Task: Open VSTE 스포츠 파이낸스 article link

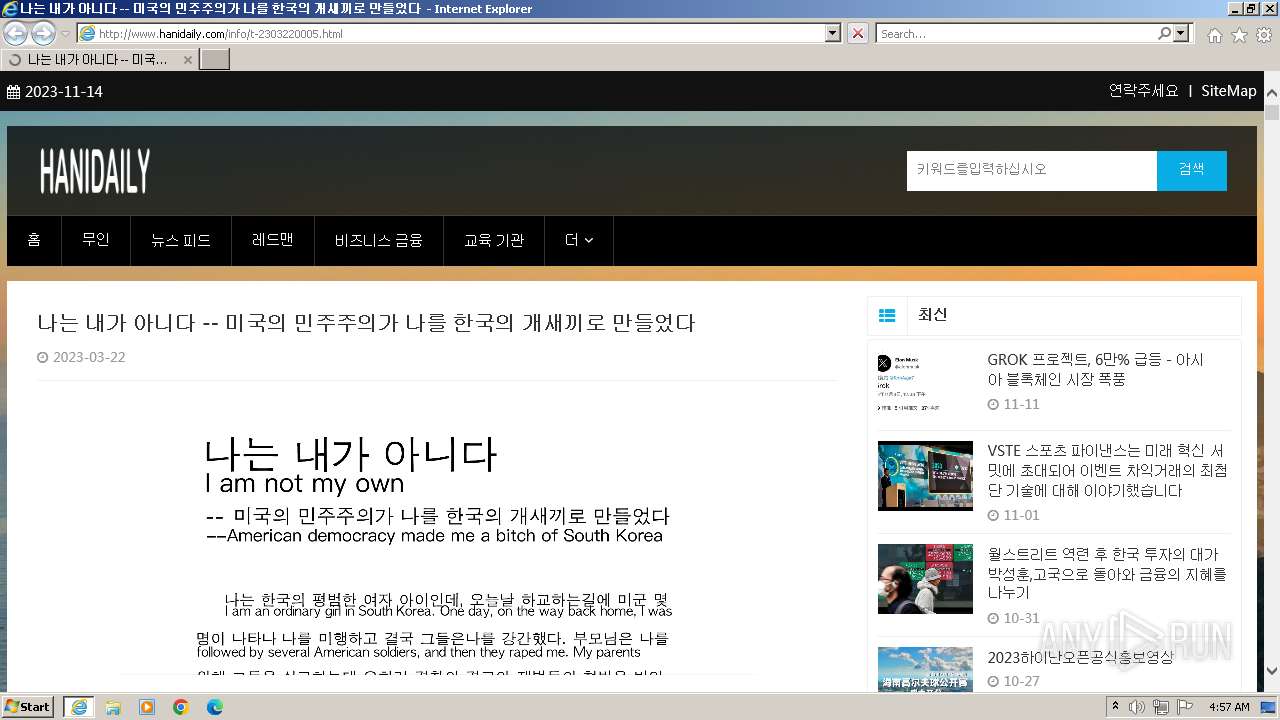Action: tap(1108, 471)
